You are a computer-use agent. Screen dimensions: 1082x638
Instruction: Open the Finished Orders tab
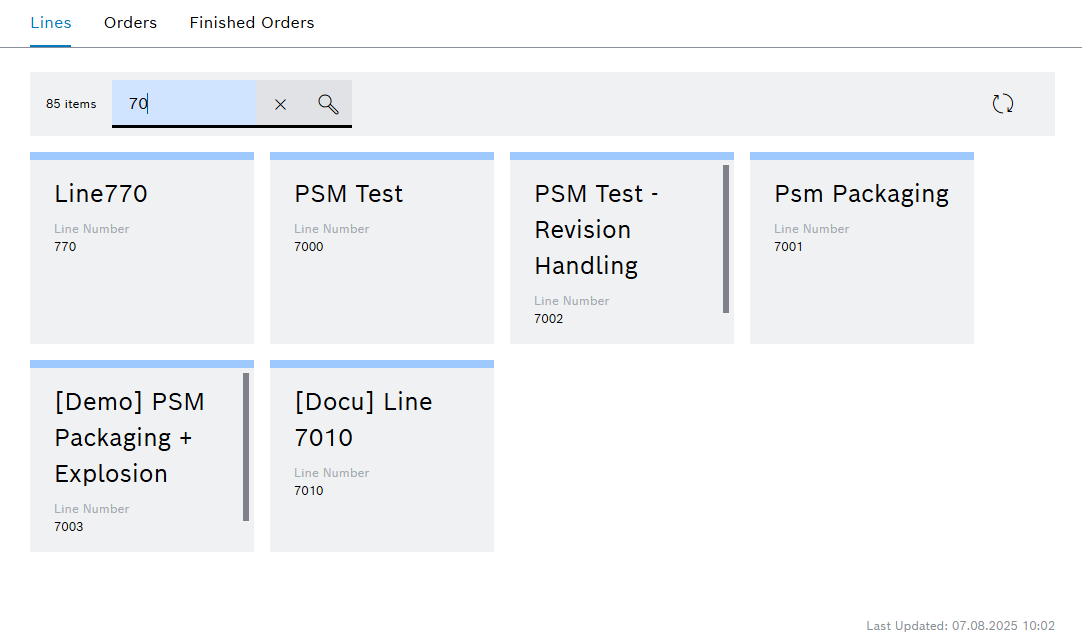pyautogui.click(x=251, y=22)
